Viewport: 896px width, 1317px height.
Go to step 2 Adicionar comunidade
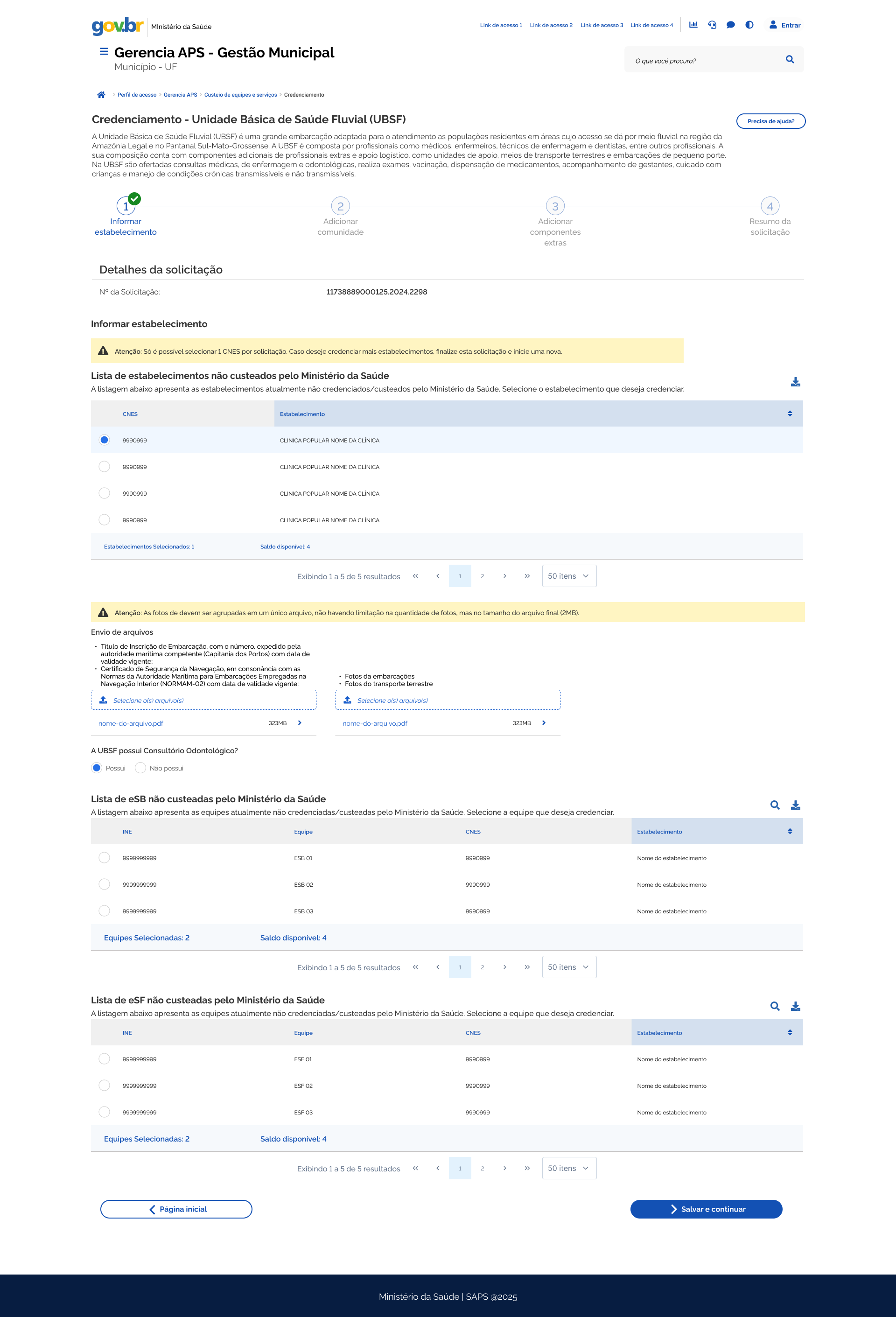pos(341,206)
